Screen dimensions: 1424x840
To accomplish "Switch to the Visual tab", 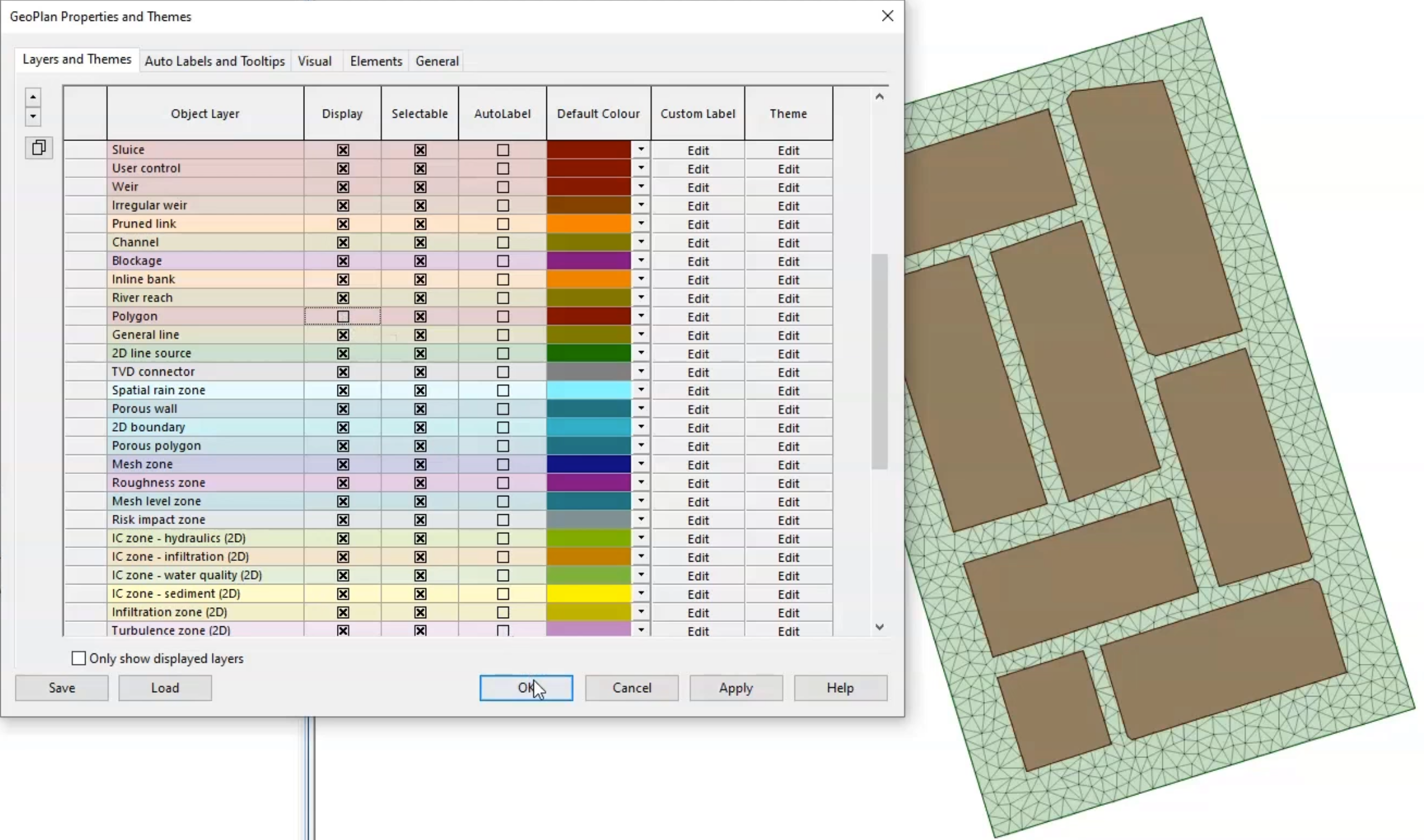I will [x=315, y=61].
